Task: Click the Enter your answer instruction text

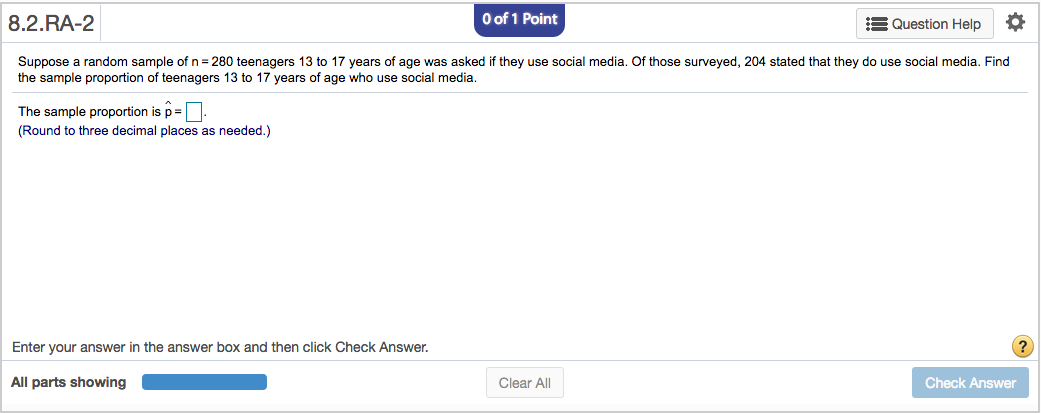Action: 220,348
